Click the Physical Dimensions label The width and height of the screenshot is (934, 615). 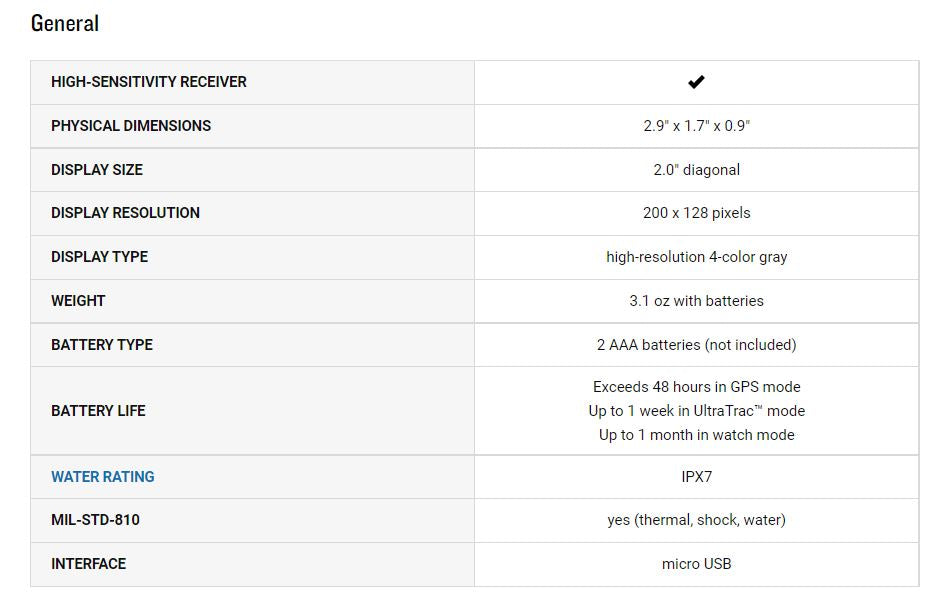[131, 126]
